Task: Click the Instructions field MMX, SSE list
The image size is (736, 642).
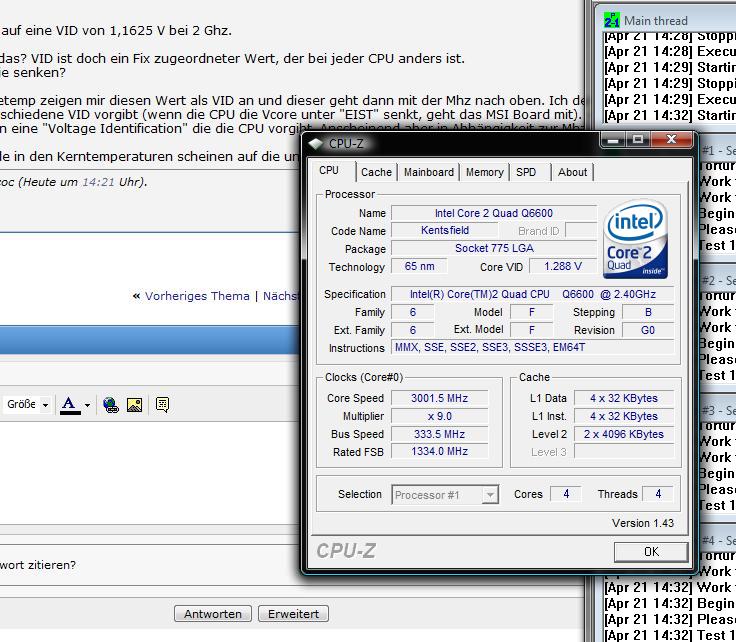Action: point(532,347)
